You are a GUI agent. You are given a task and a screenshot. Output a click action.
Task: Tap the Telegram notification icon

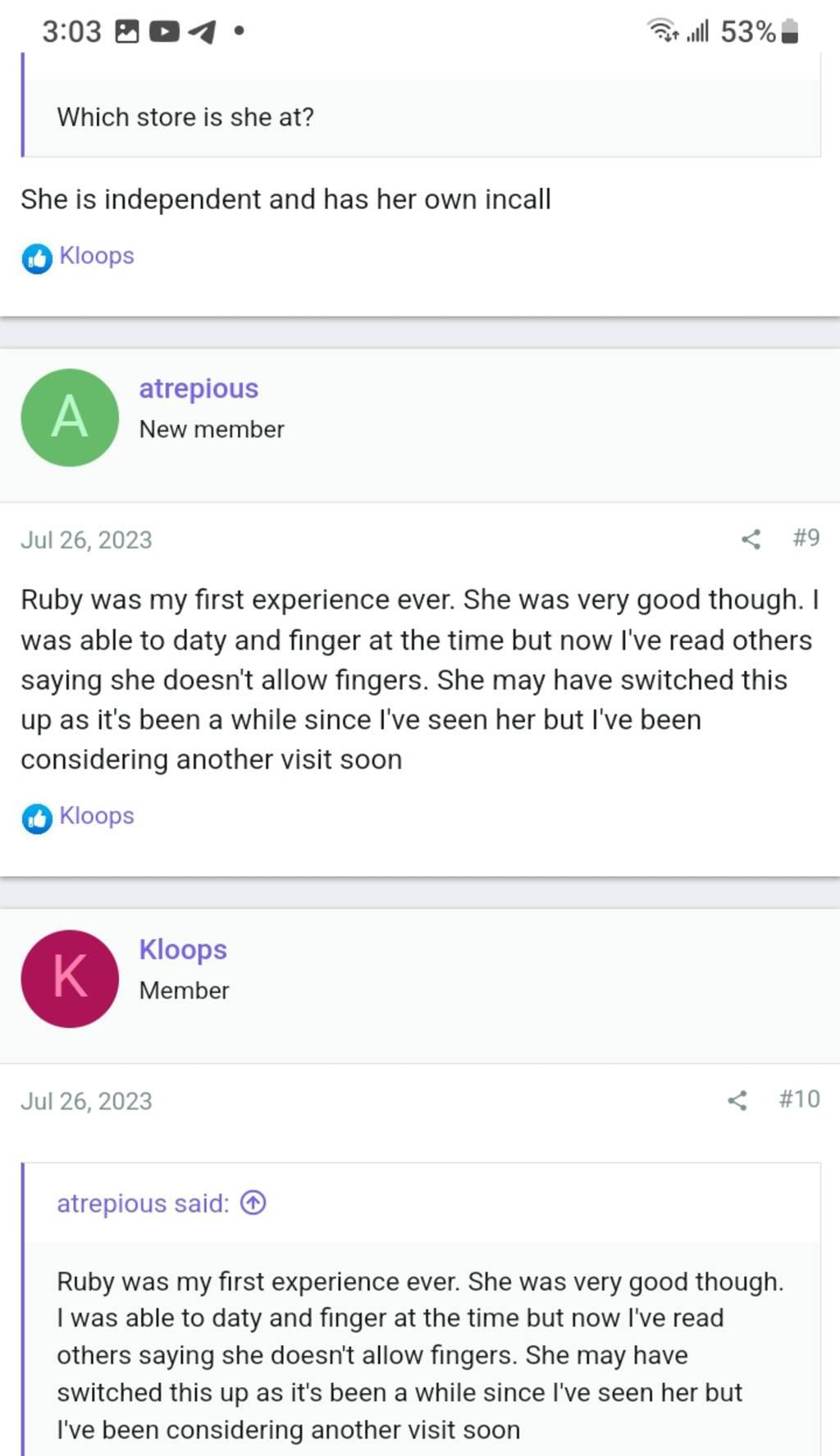point(202,32)
